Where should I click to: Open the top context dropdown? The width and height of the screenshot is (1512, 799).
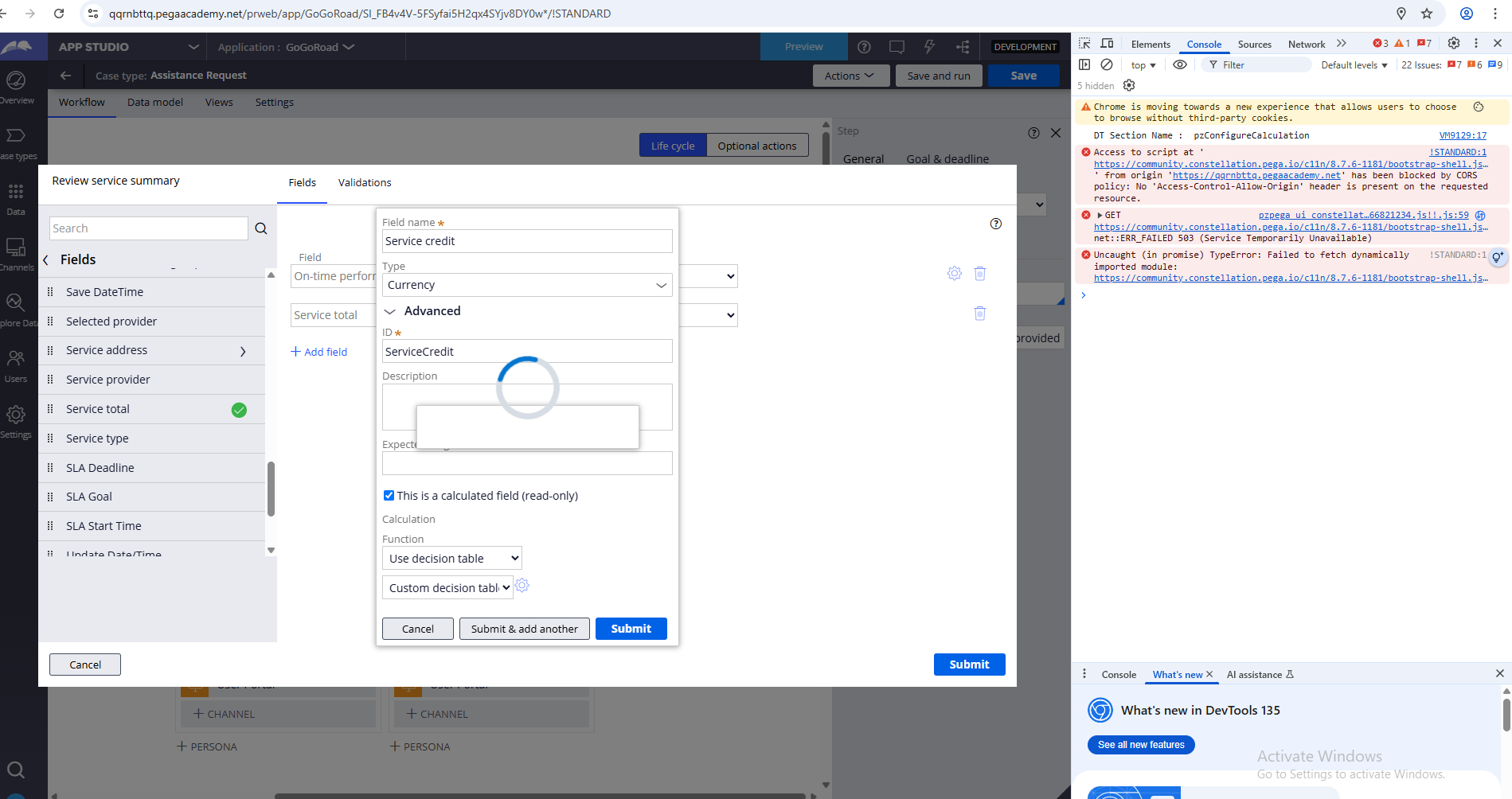pos(1143,65)
